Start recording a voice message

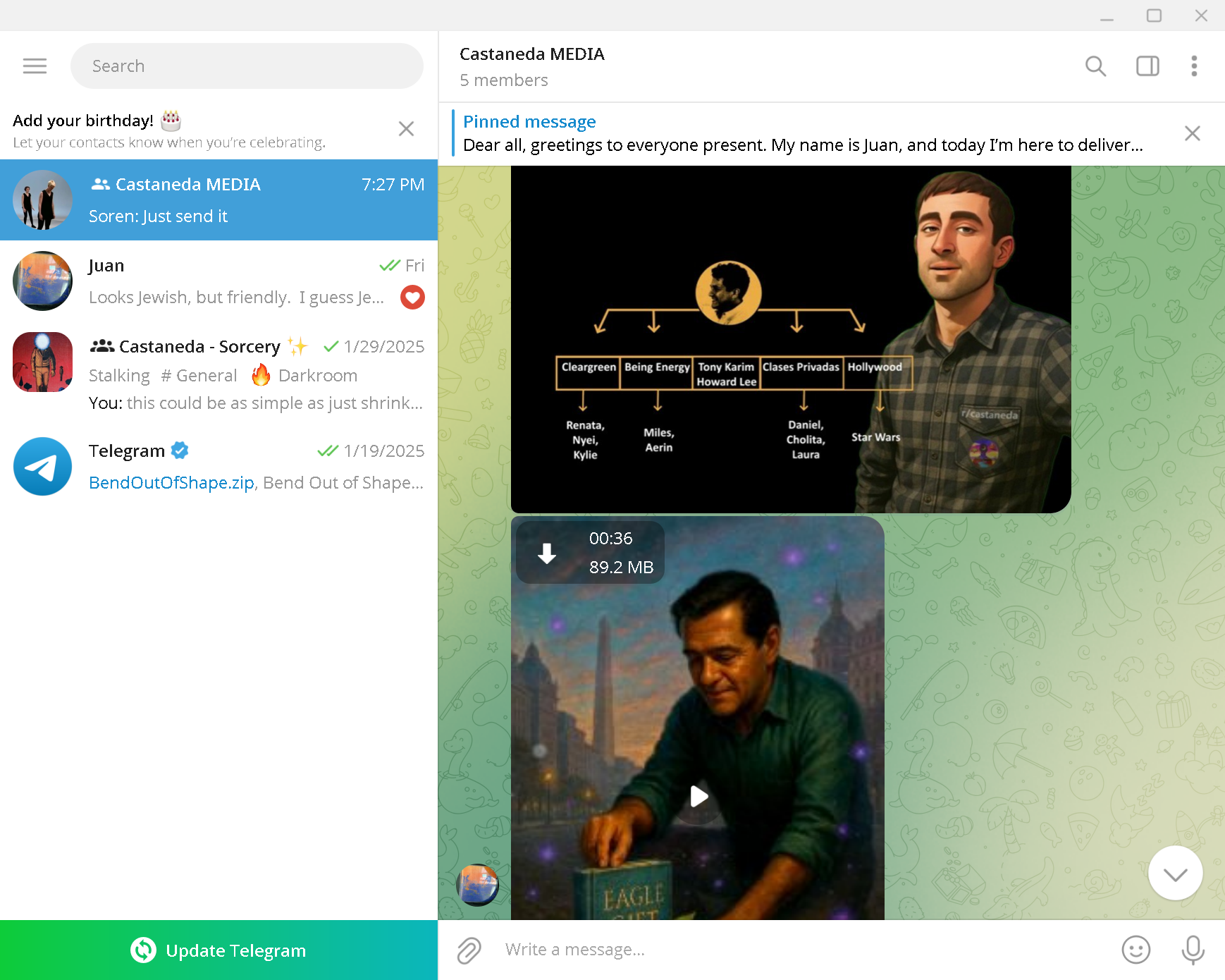point(1193,950)
